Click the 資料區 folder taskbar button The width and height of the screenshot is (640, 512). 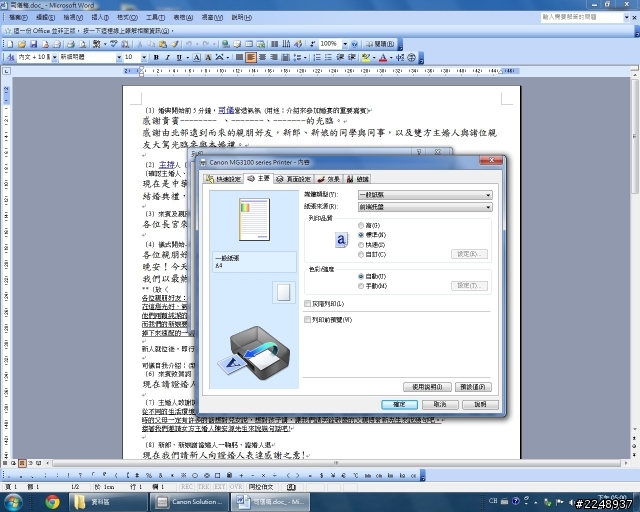(x=108, y=502)
